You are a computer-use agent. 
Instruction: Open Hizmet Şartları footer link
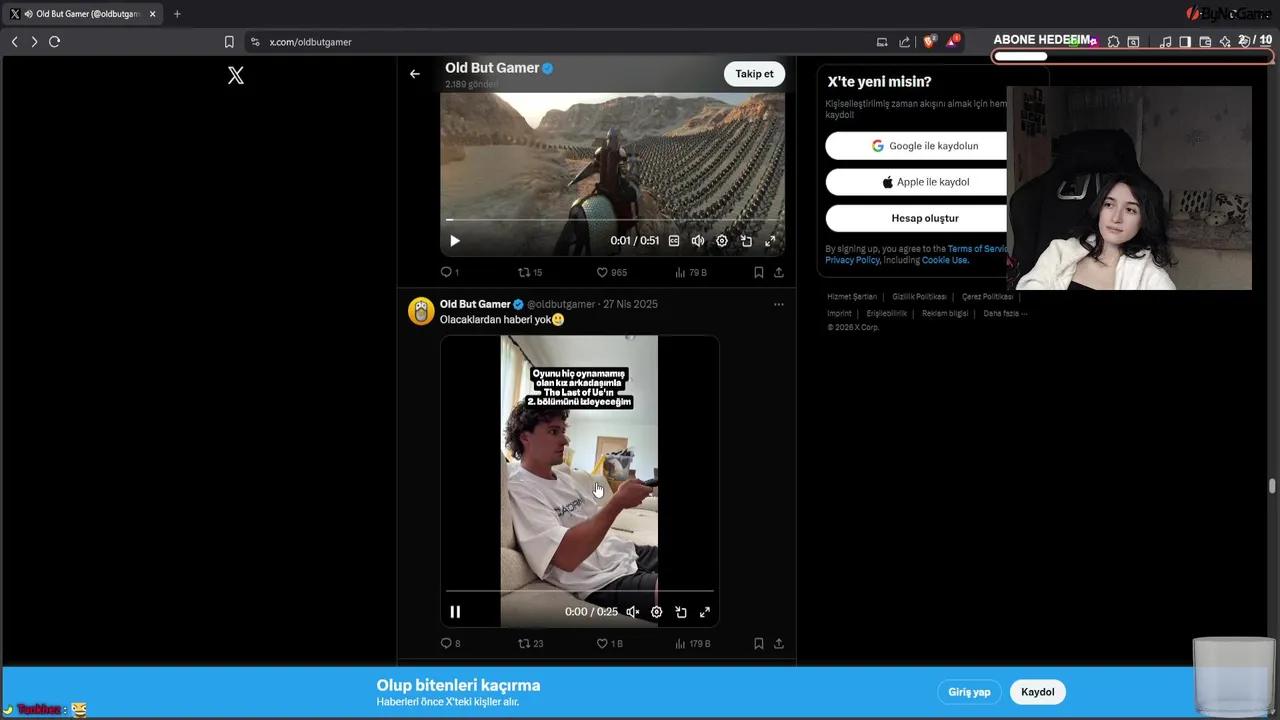852,297
